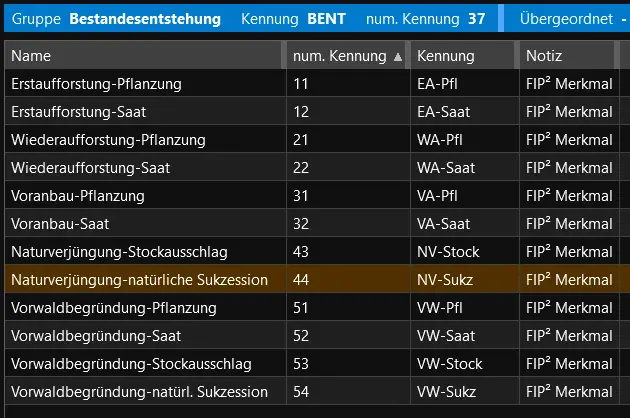Click the Übergeordnet field in header
The height and width of the screenshot is (418, 630).
572,19
